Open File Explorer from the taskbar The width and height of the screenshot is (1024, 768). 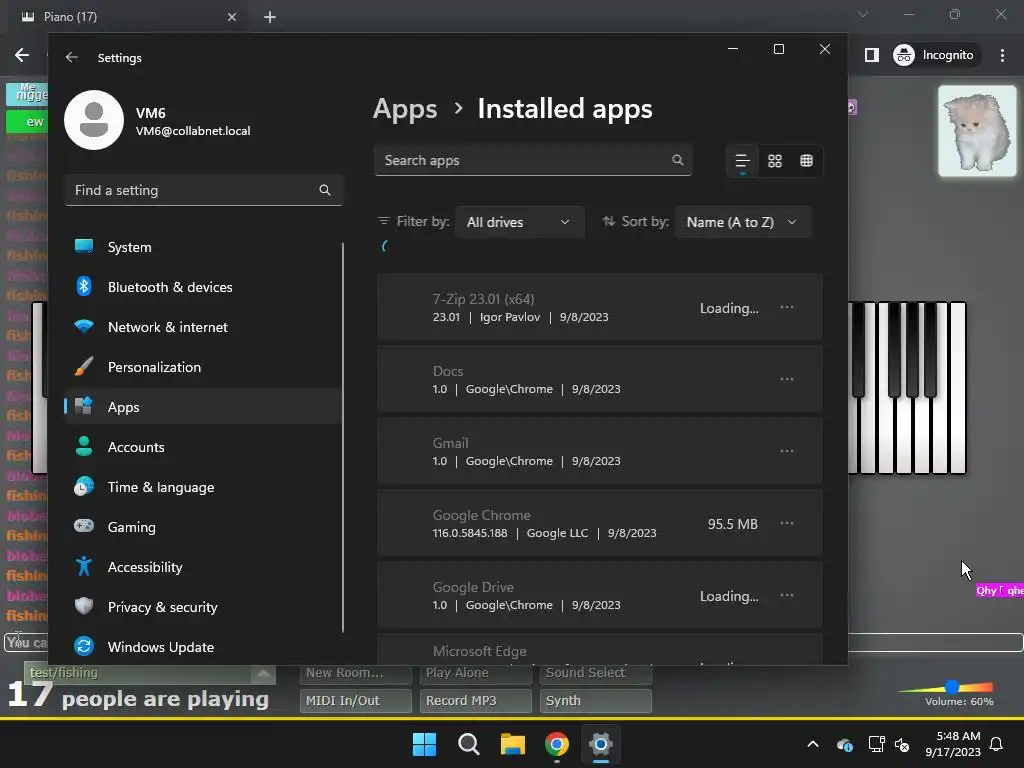[x=513, y=744]
